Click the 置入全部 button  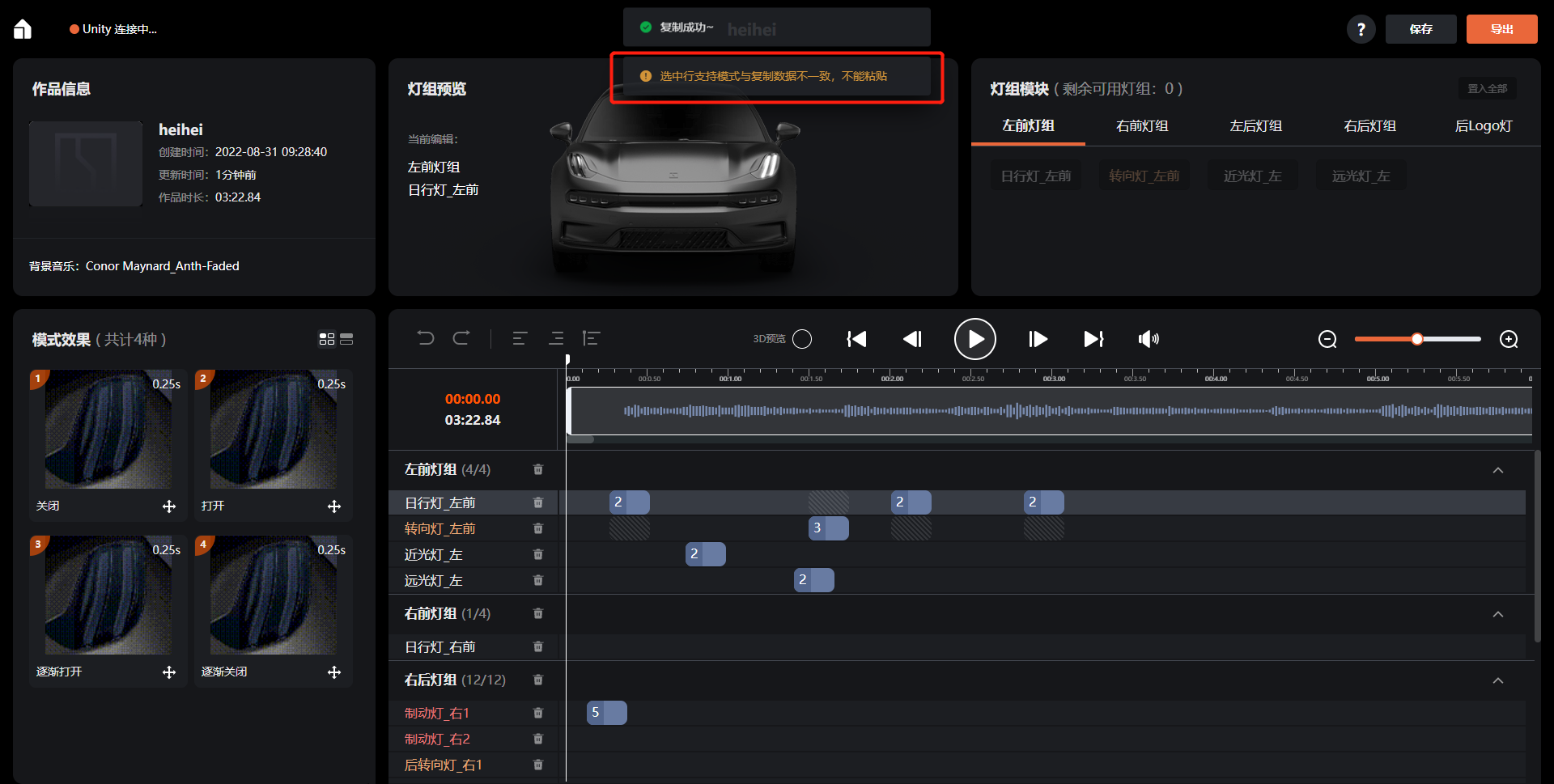1488,88
